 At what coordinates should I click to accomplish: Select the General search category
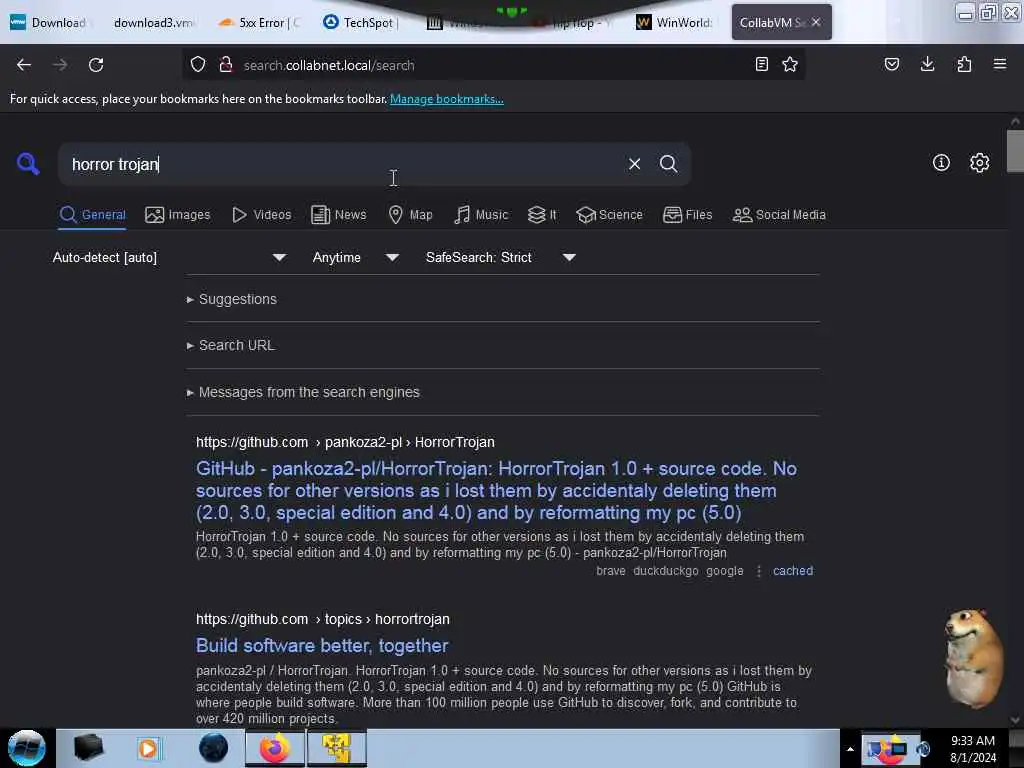pyautogui.click(x=93, y=215)
